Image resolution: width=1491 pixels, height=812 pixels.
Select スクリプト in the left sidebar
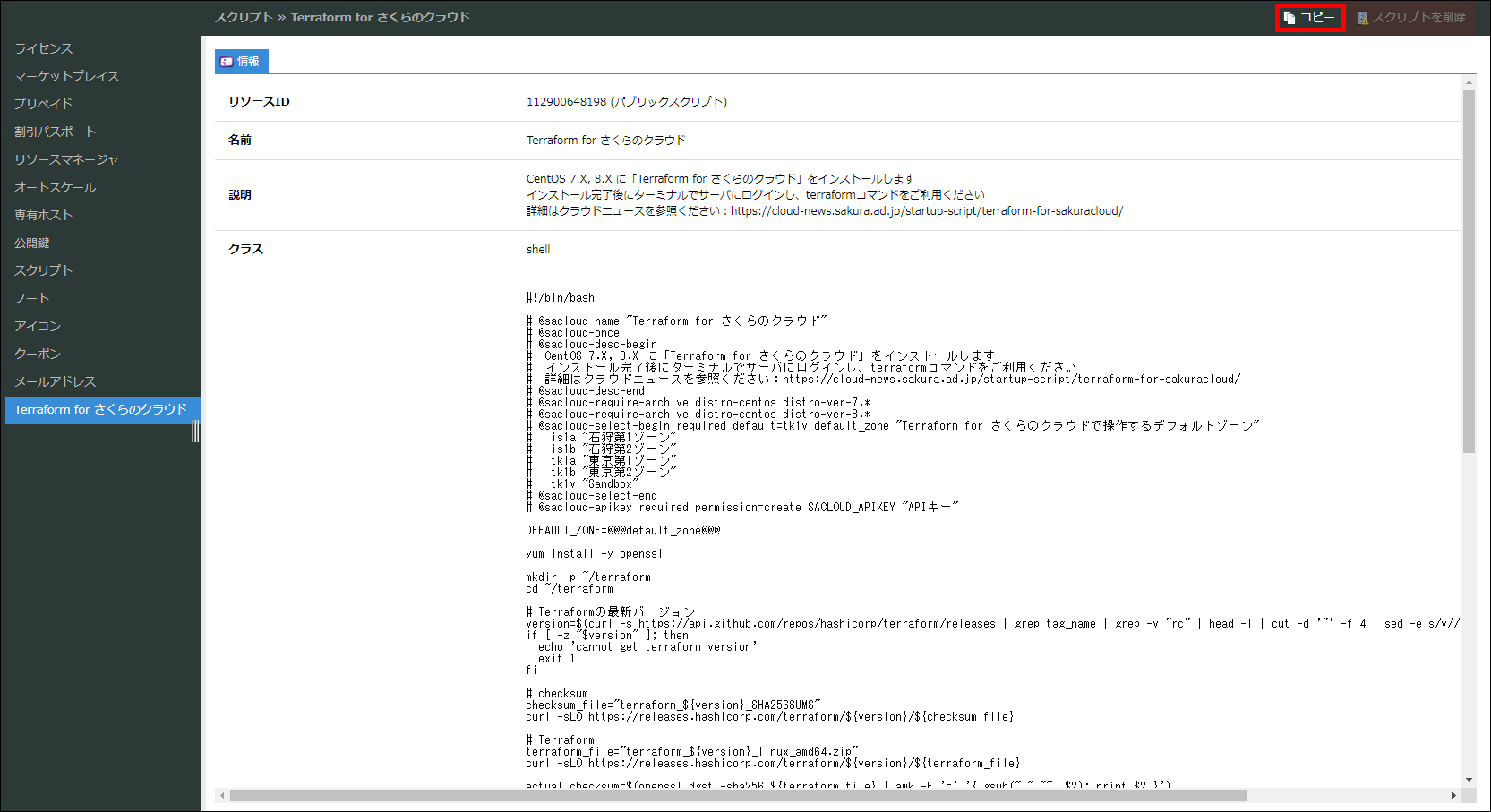(x=43, y=270)
